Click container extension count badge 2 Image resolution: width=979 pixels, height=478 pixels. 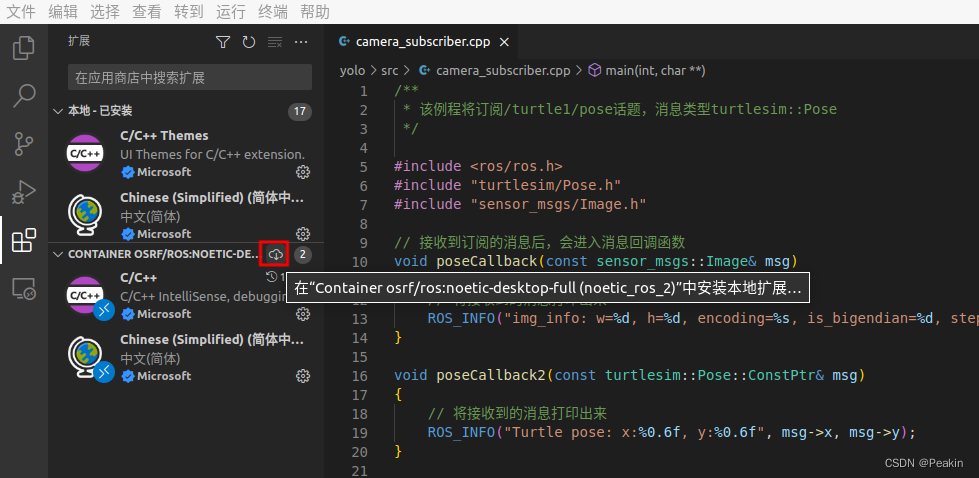(303, 254)
